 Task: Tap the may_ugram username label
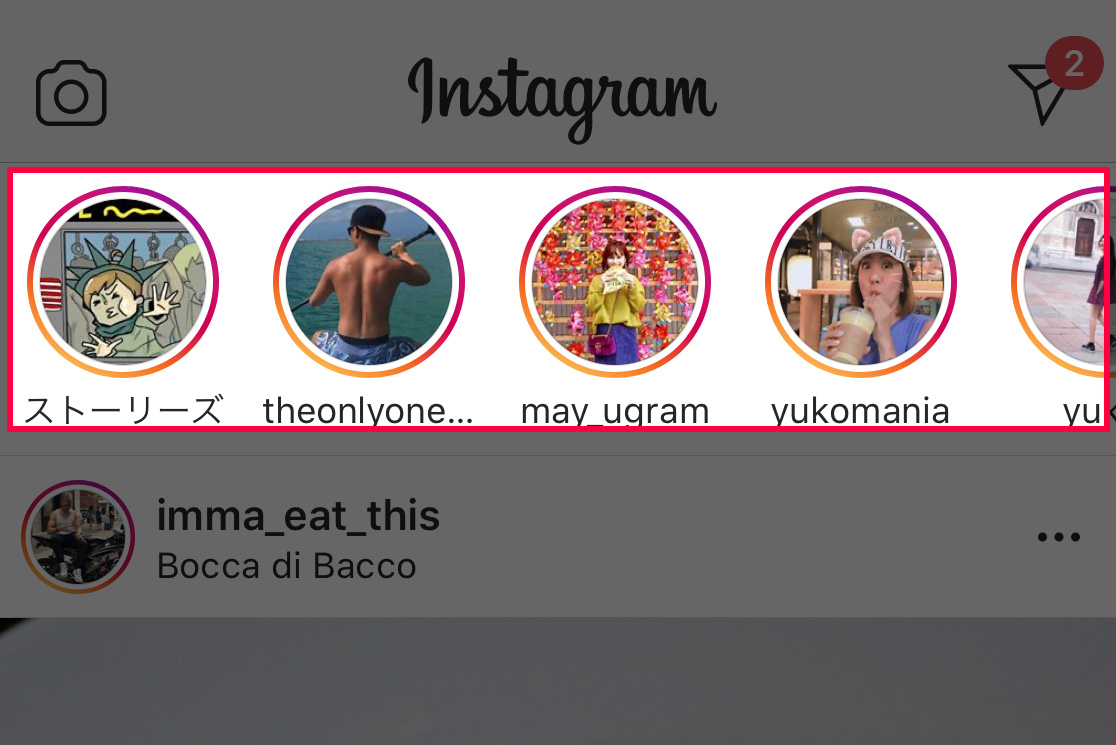point(615,411)
